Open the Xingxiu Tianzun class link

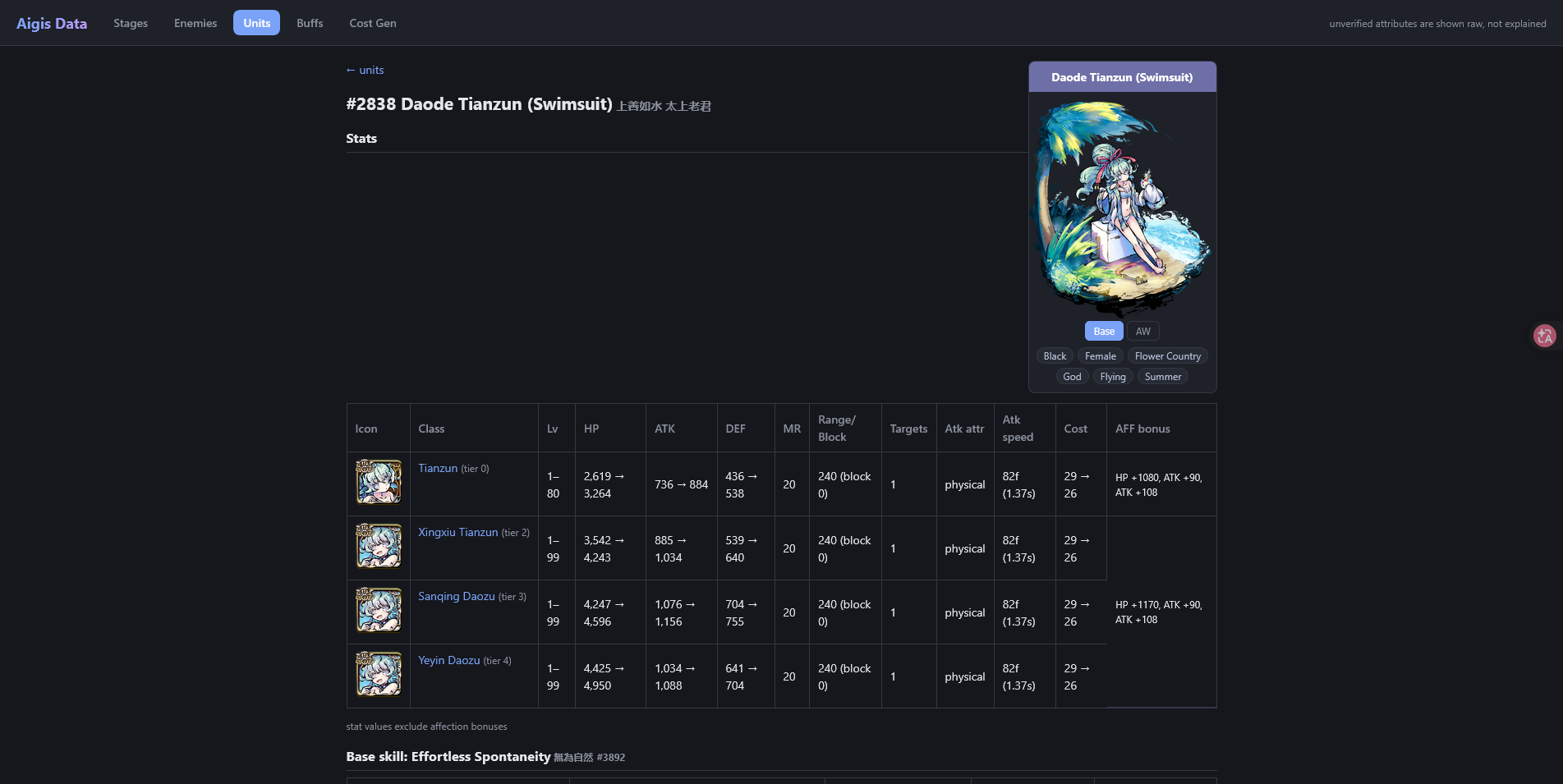tap(458, 532)
